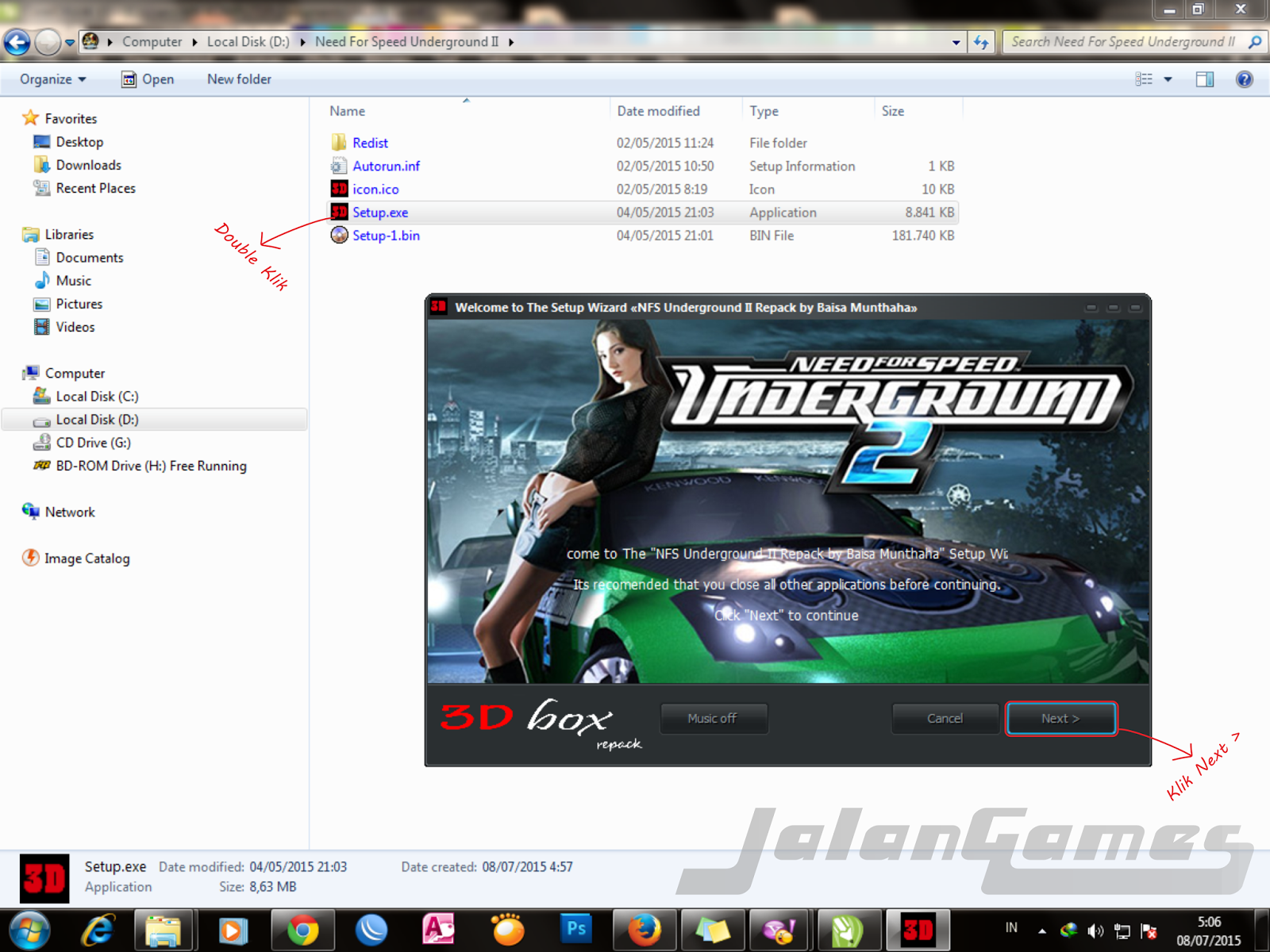Expand arrow after Local Disk (D:) breadcrumb
Screen dimensions: 1270x952
302,42
